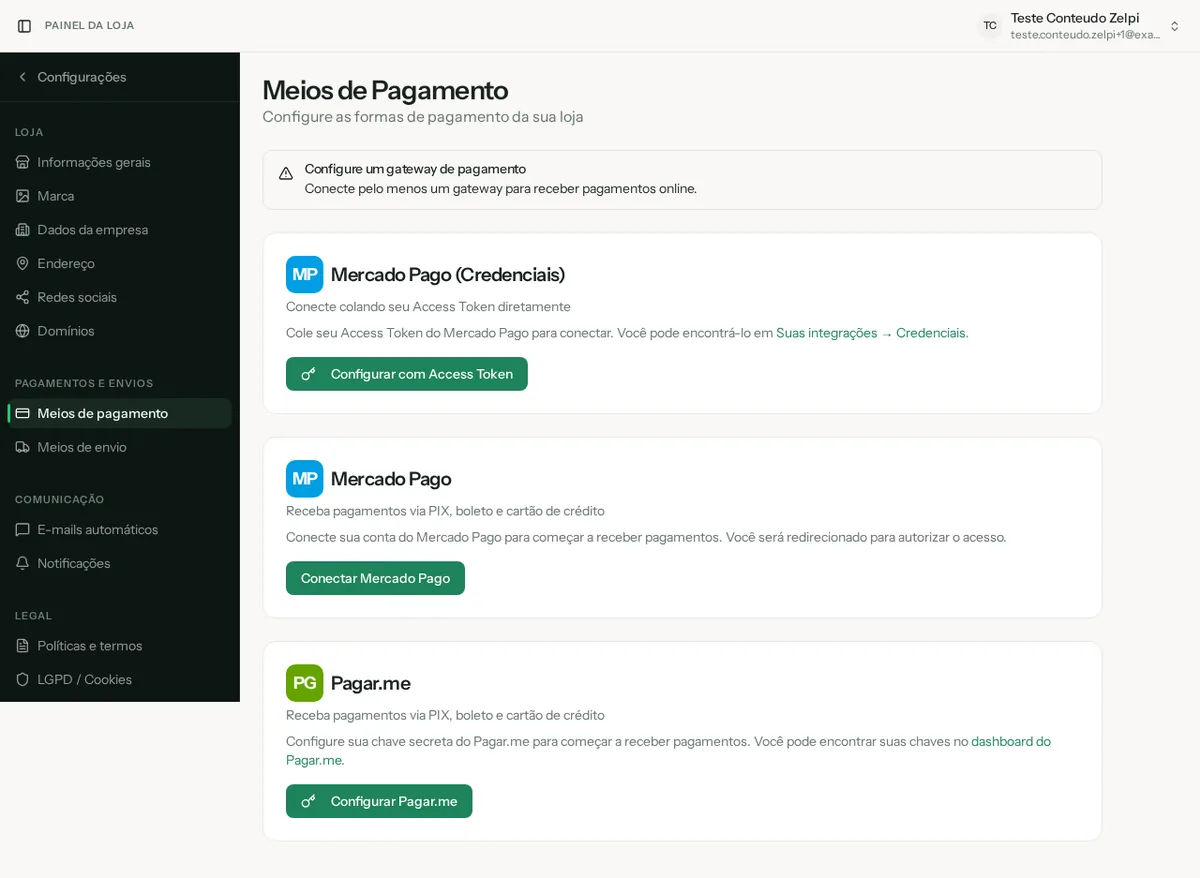The height and width of the screenshot is (878, 1200).
Task: Toggle the sidebar panel icon
Action: coord(24,26)
